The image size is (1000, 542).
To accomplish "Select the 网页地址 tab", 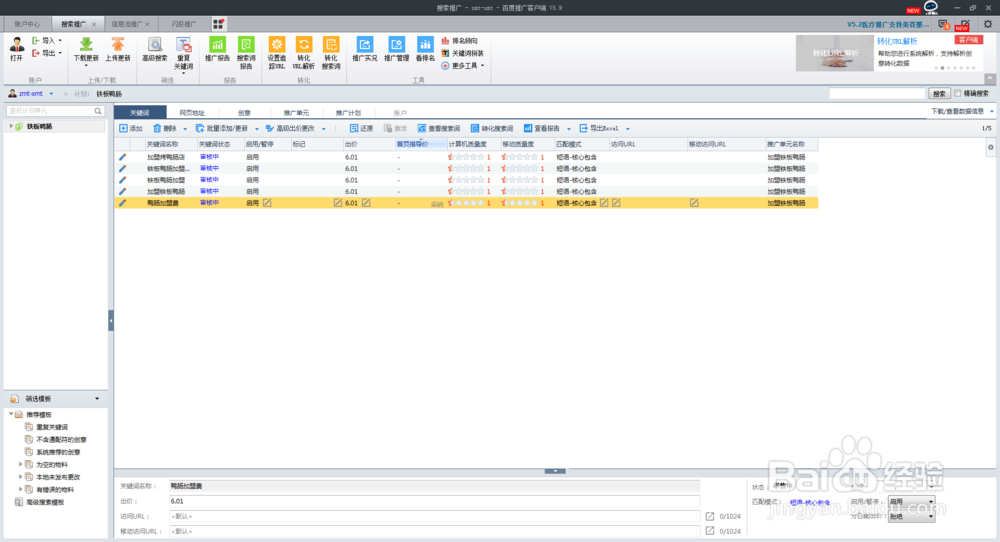I will click(192, 113).
